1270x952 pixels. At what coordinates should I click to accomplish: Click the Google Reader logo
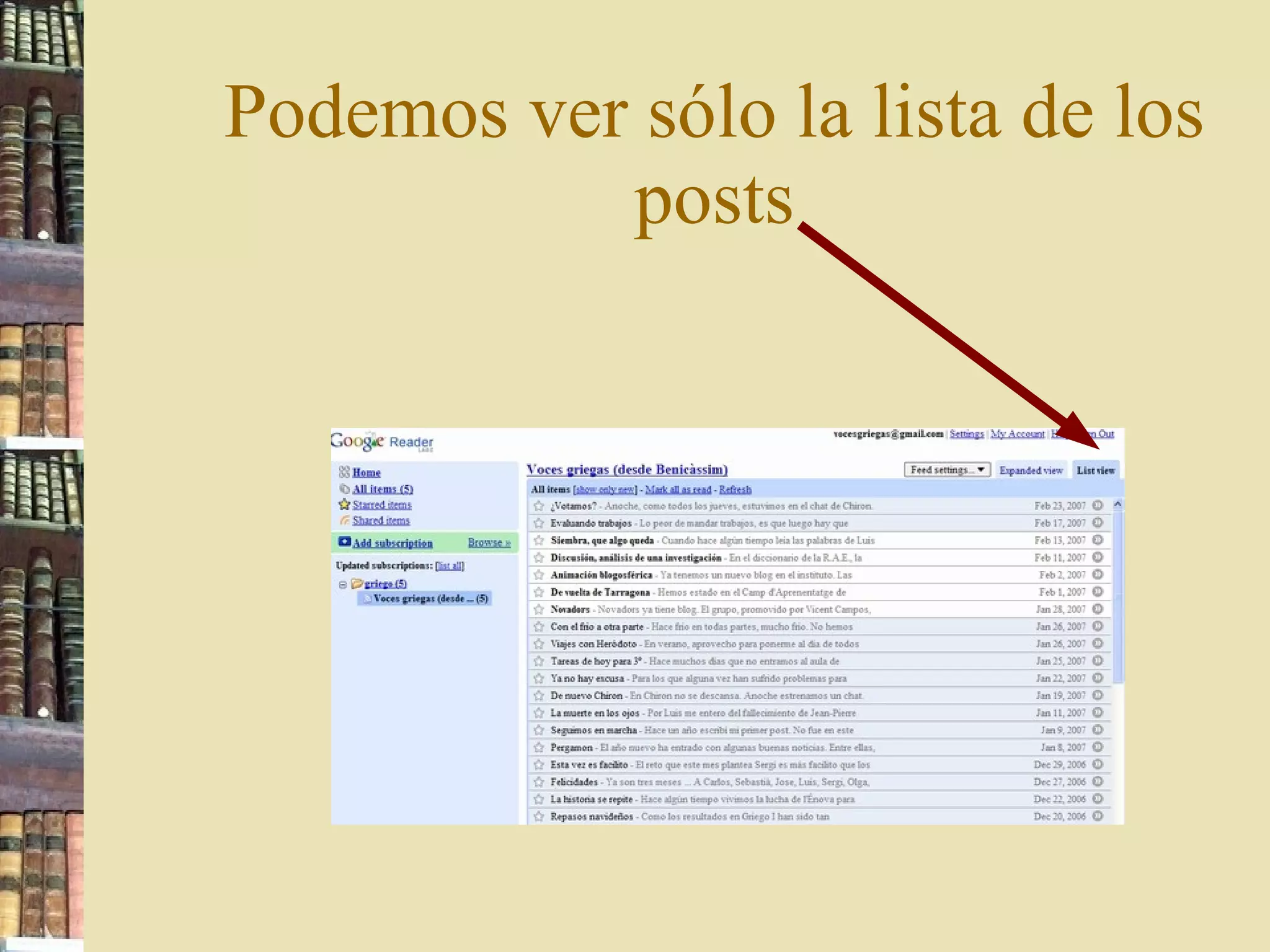click(382, 441)
